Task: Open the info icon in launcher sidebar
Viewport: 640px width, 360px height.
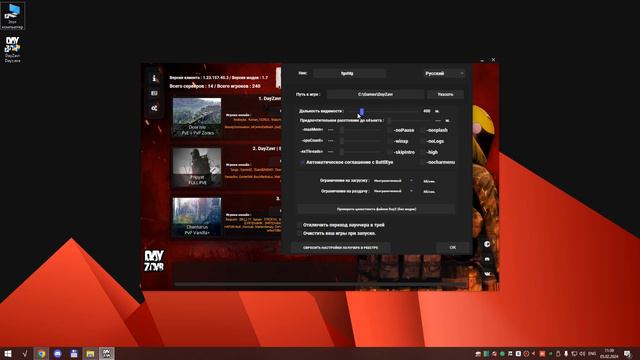Action: tap(154, 78)
